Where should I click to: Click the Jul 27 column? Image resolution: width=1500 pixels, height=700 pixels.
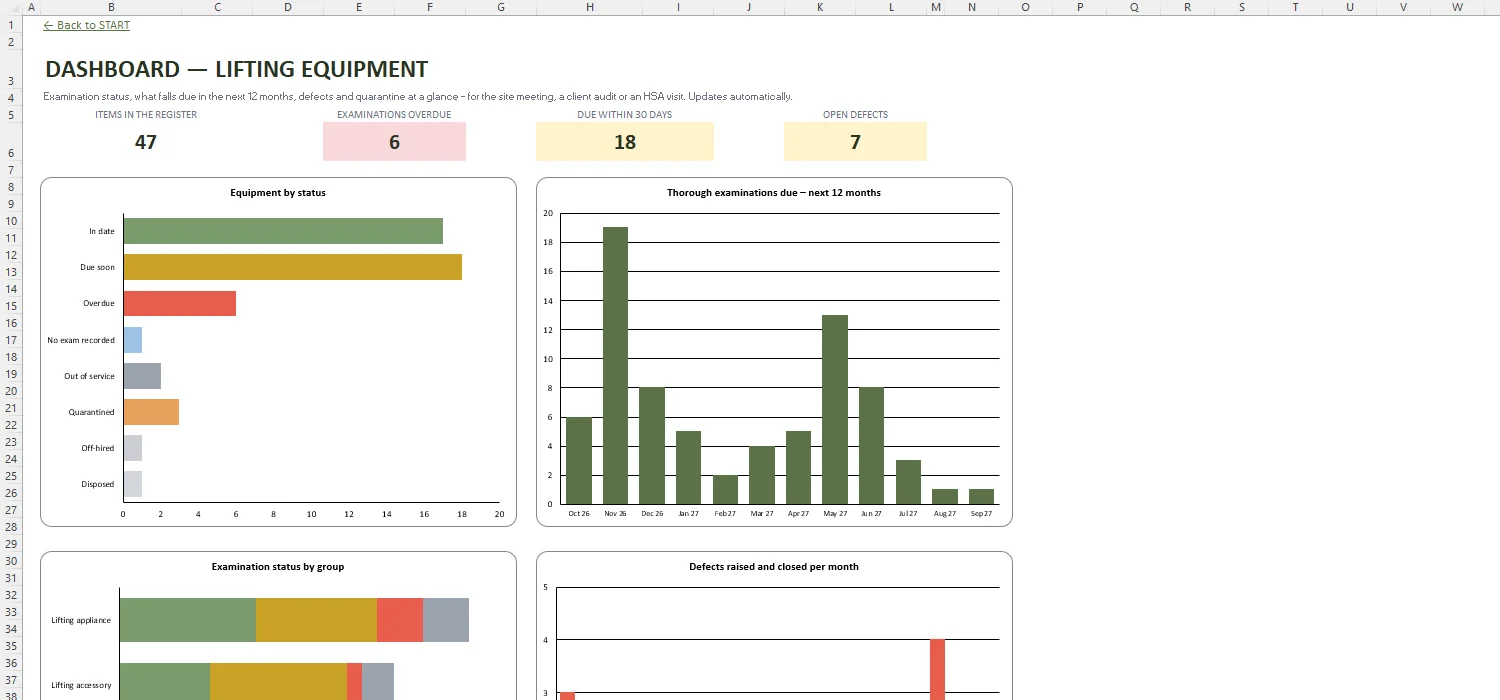908,482
